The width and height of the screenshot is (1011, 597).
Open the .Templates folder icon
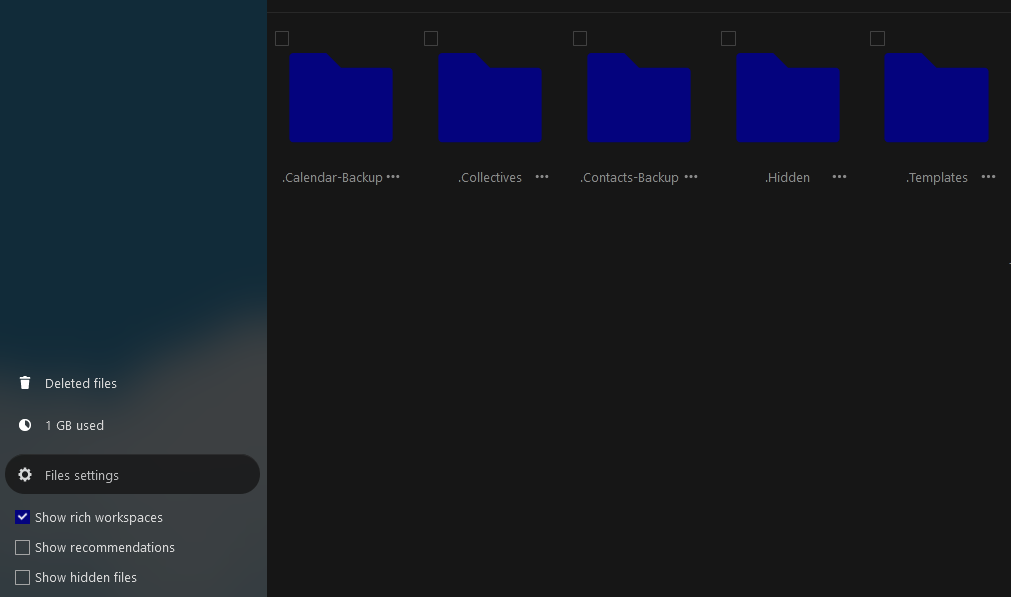pos(937,98)
